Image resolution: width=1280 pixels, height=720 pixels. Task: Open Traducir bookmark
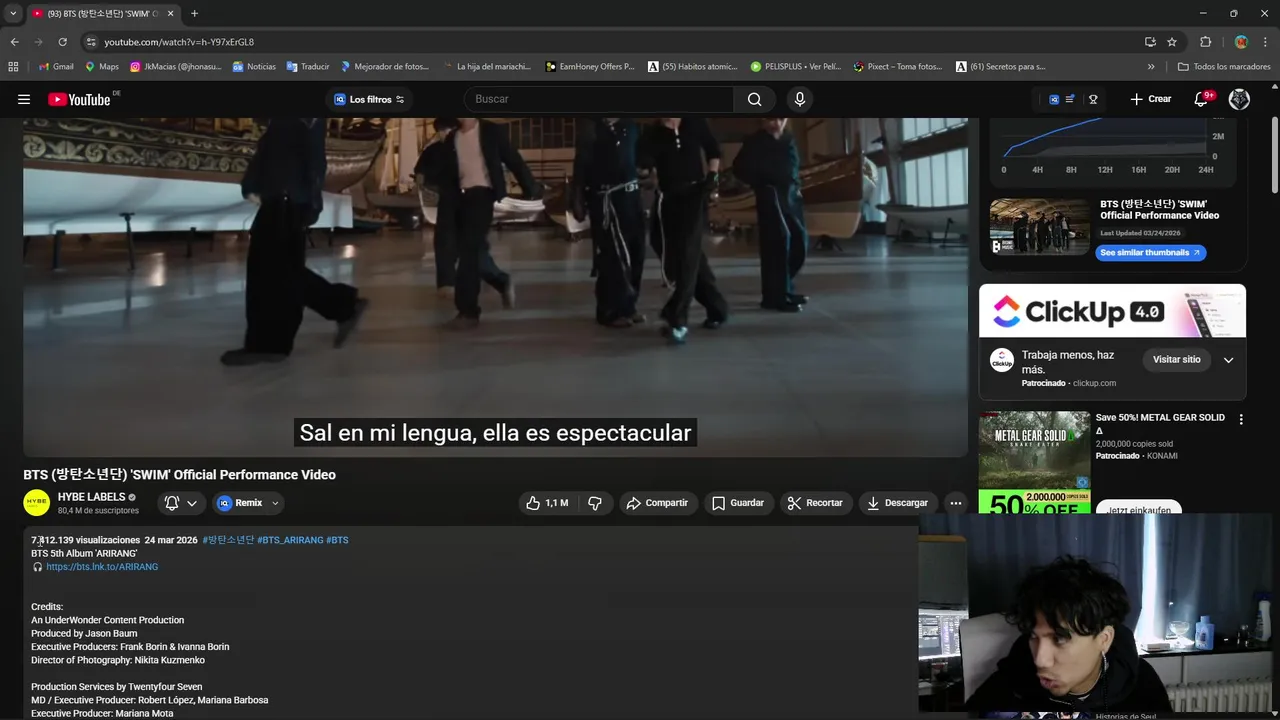308,67
